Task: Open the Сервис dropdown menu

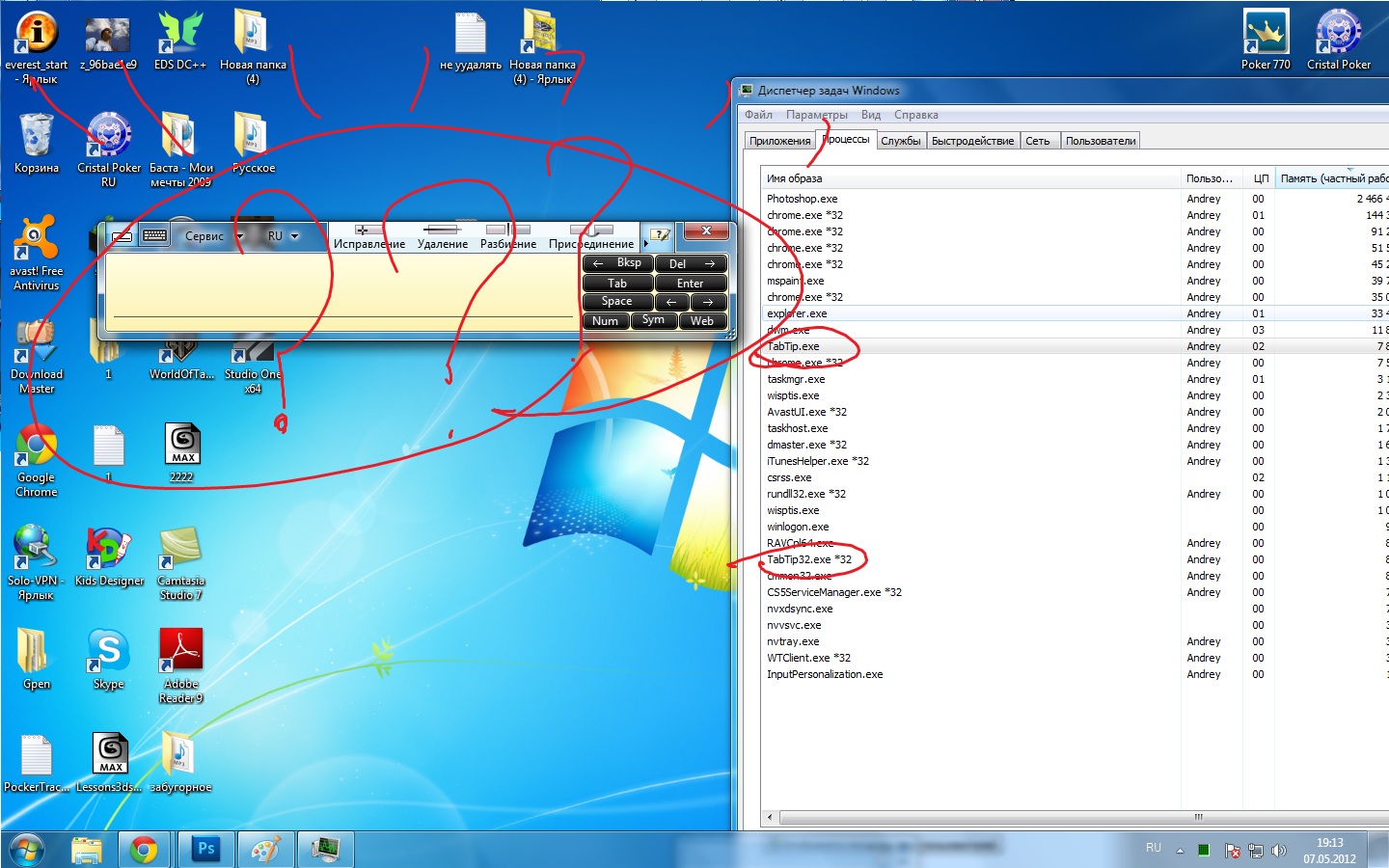Action: point(211,235)
